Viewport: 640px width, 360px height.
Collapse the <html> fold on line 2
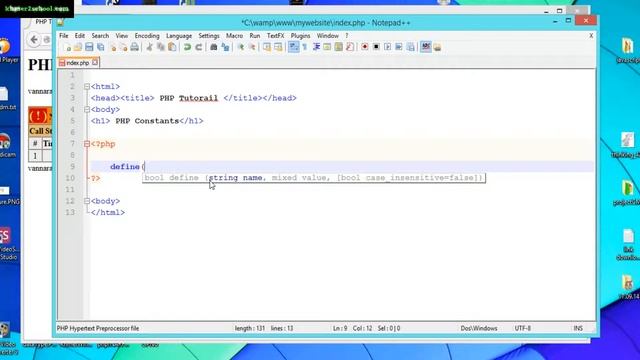pos(87,87)
